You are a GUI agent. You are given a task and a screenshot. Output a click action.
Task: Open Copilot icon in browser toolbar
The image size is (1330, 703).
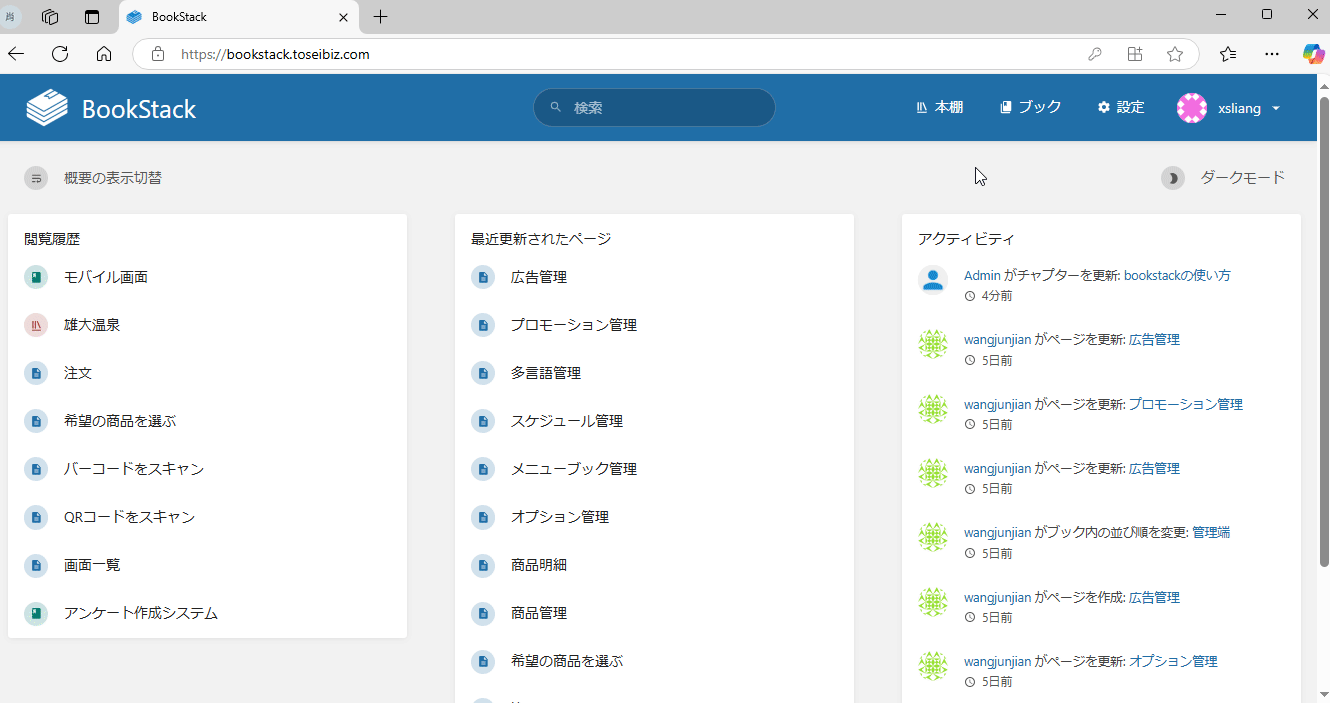click(1312, 54)
